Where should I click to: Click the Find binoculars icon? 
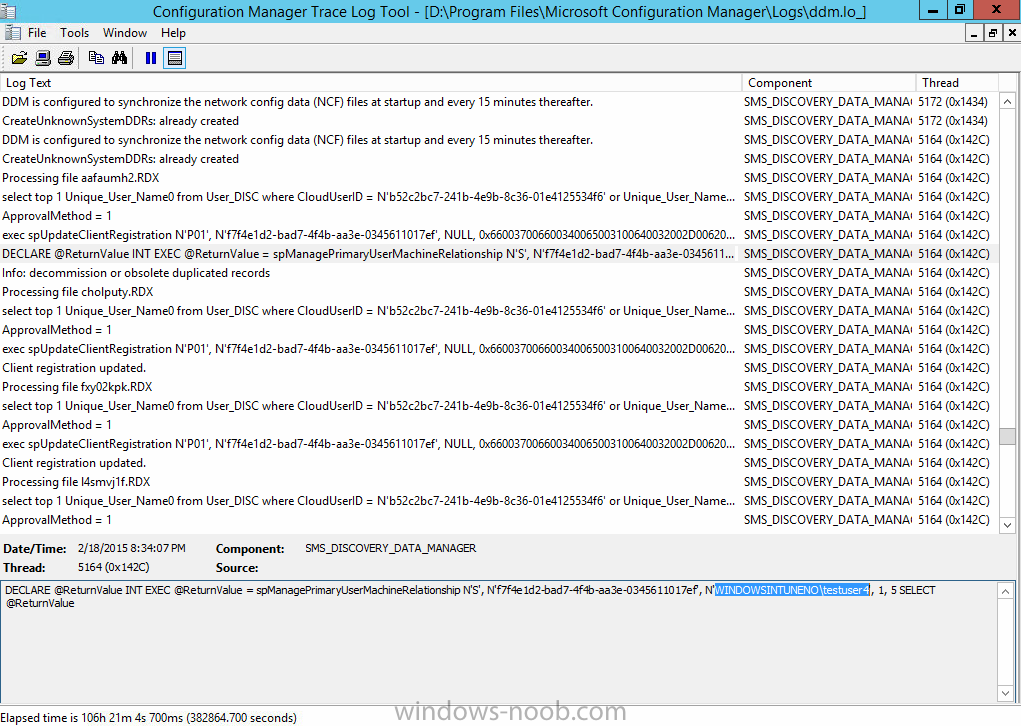click(x=119, y=58)
